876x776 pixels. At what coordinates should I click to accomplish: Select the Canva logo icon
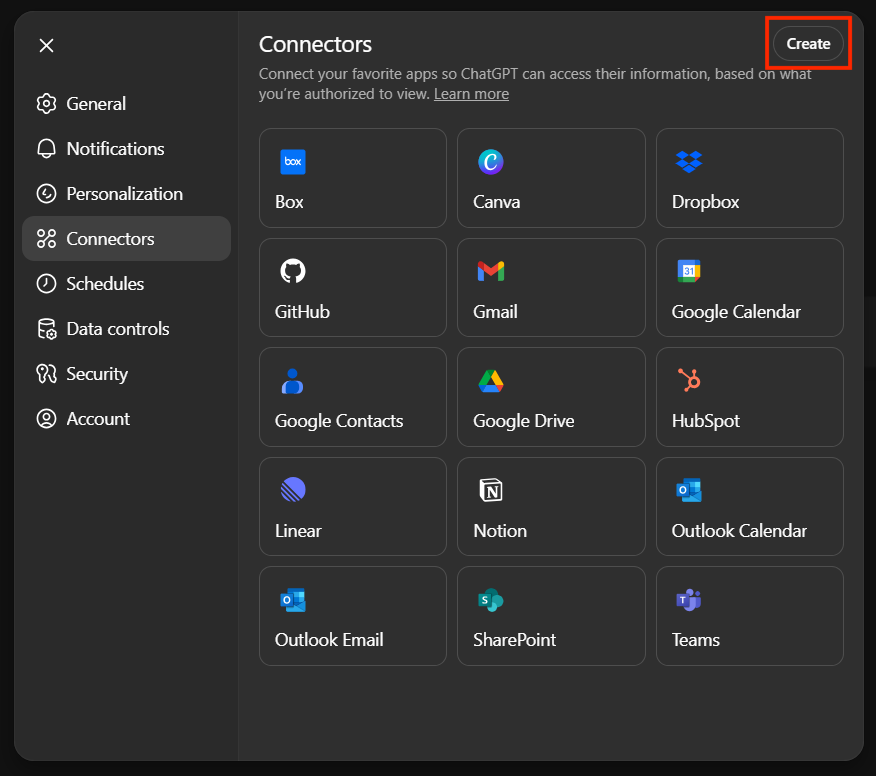point(490,161)
